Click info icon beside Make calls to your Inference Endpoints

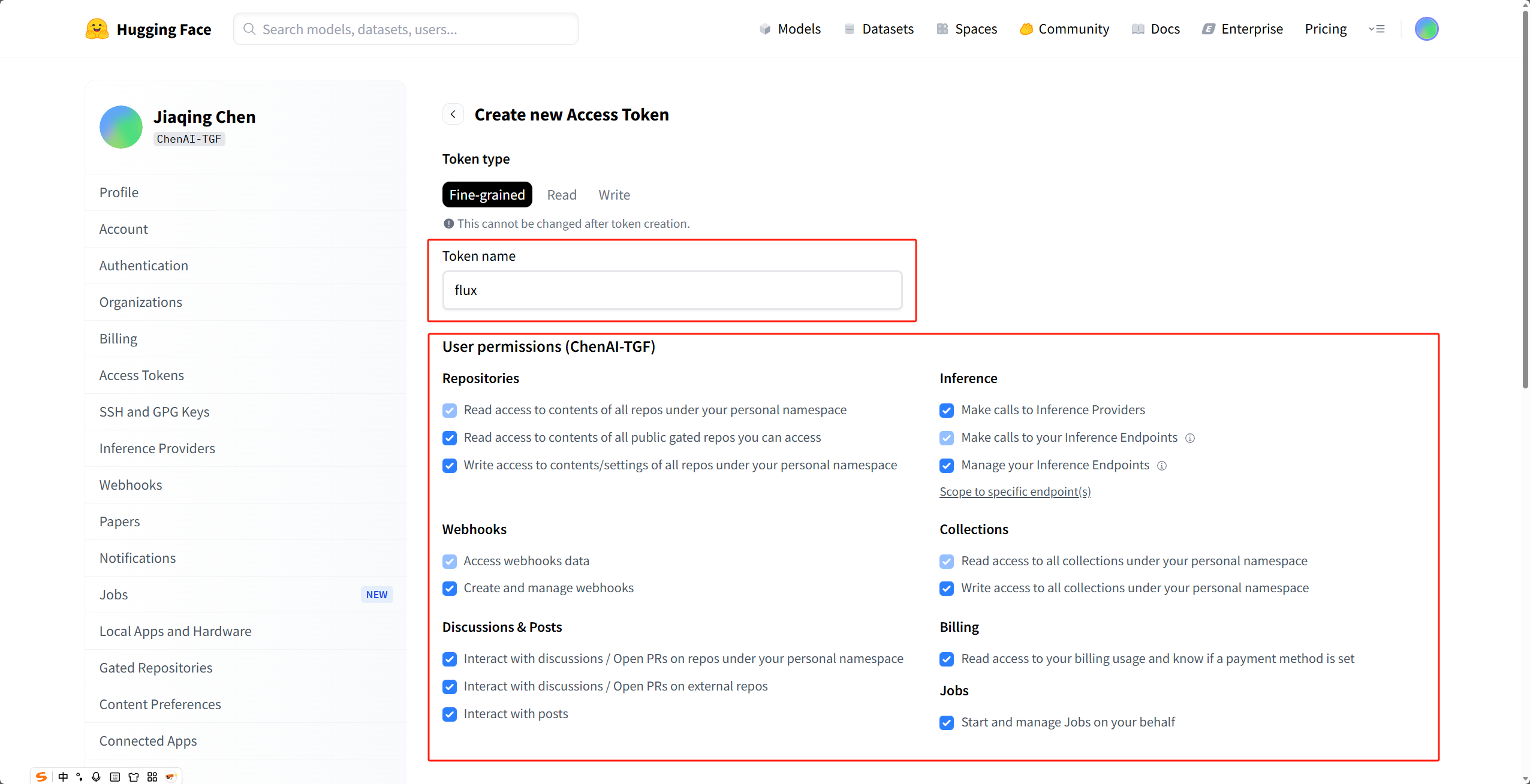pos(1190,438)
